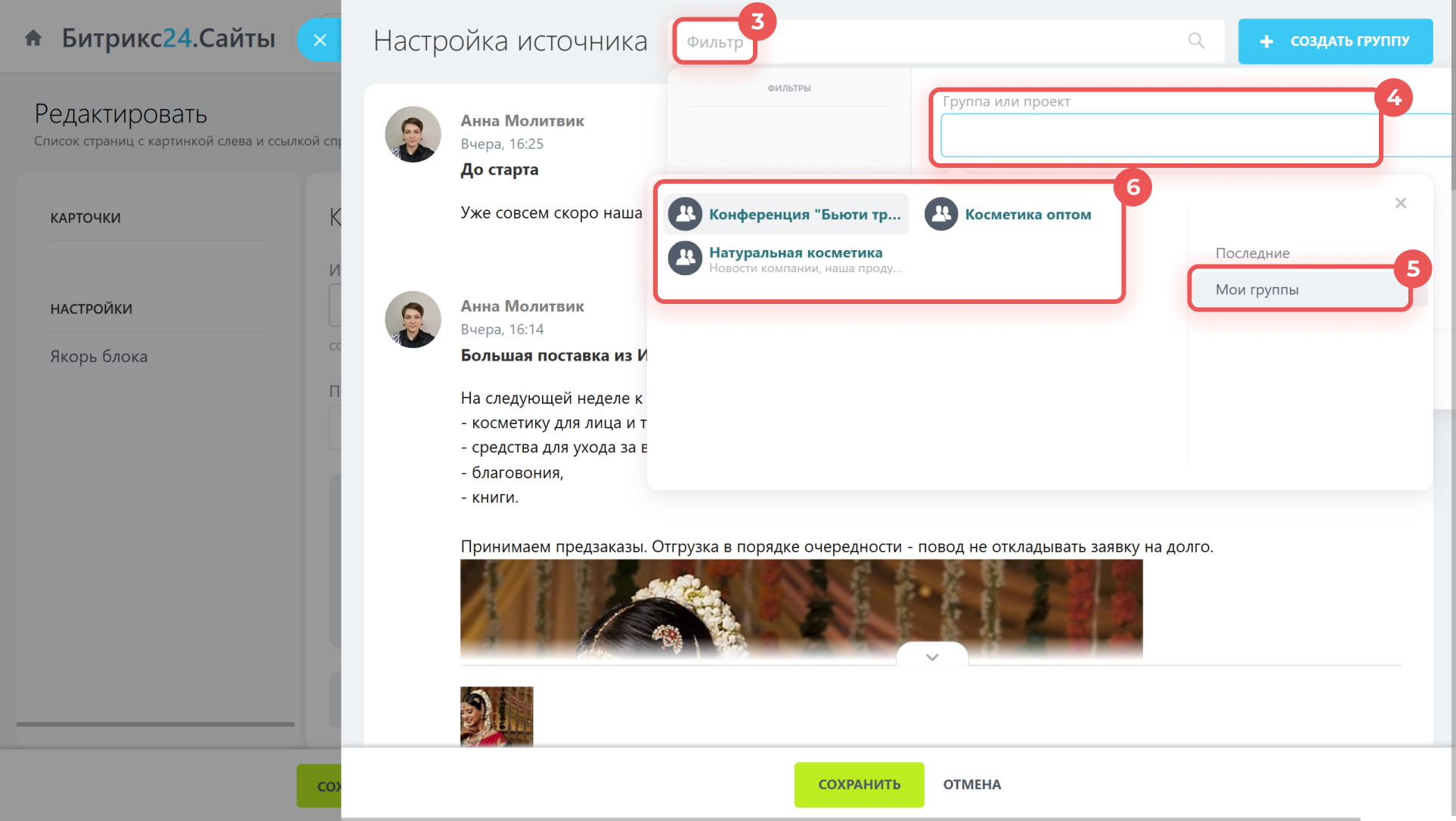Open the Настройки section in the editor panel
The image size is (1456, 821).
91,308
